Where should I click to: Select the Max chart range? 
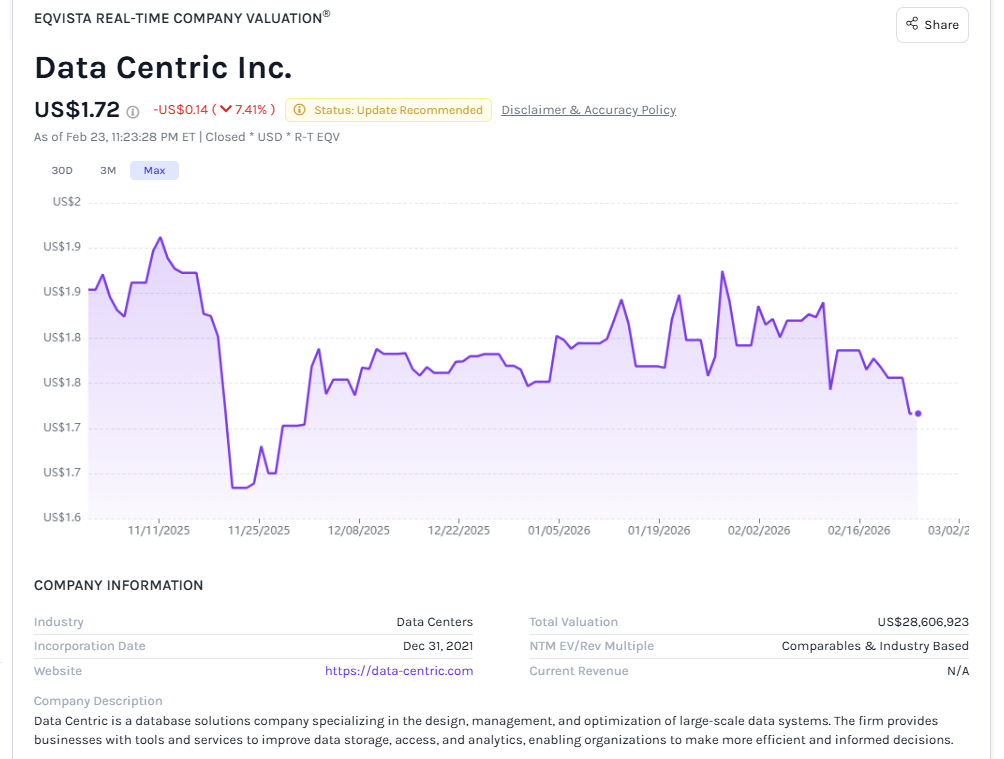pyautogui.click(x=154, y=170)
